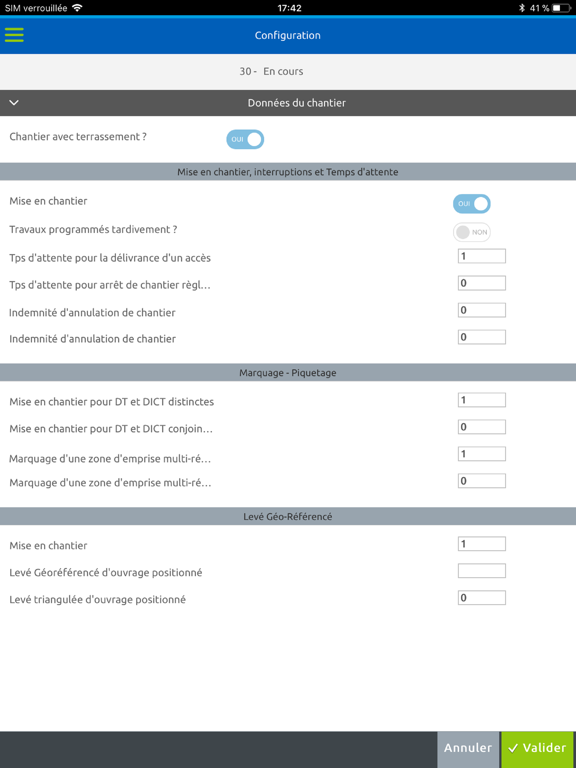Tap the battery icon in status bar

point(562,8)
